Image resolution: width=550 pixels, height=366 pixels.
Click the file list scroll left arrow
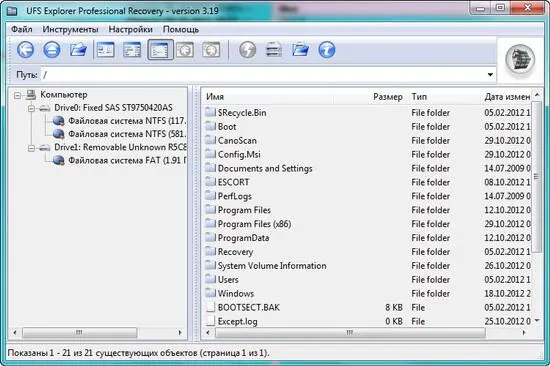208,332
